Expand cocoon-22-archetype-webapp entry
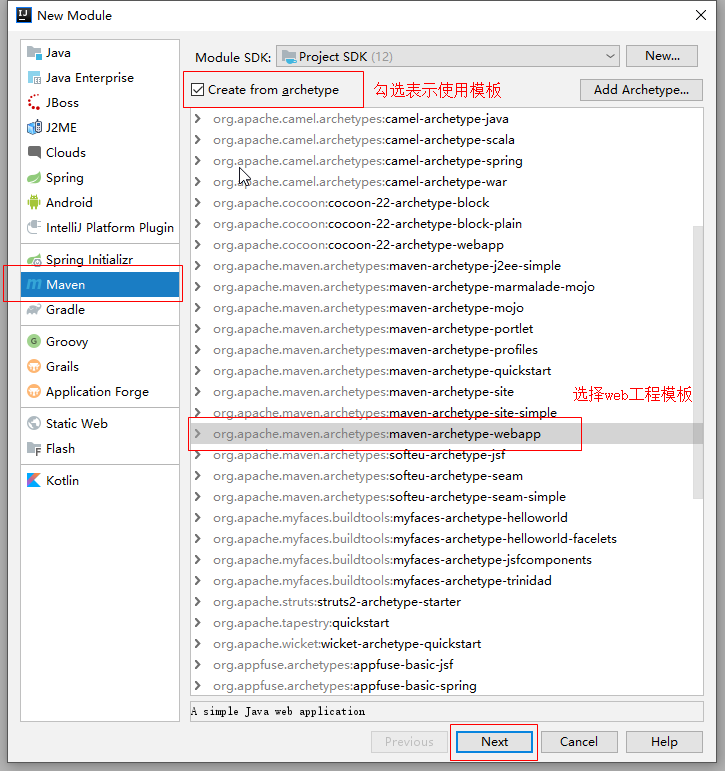This screenshot has height=771, width=725. pos(198,244)
